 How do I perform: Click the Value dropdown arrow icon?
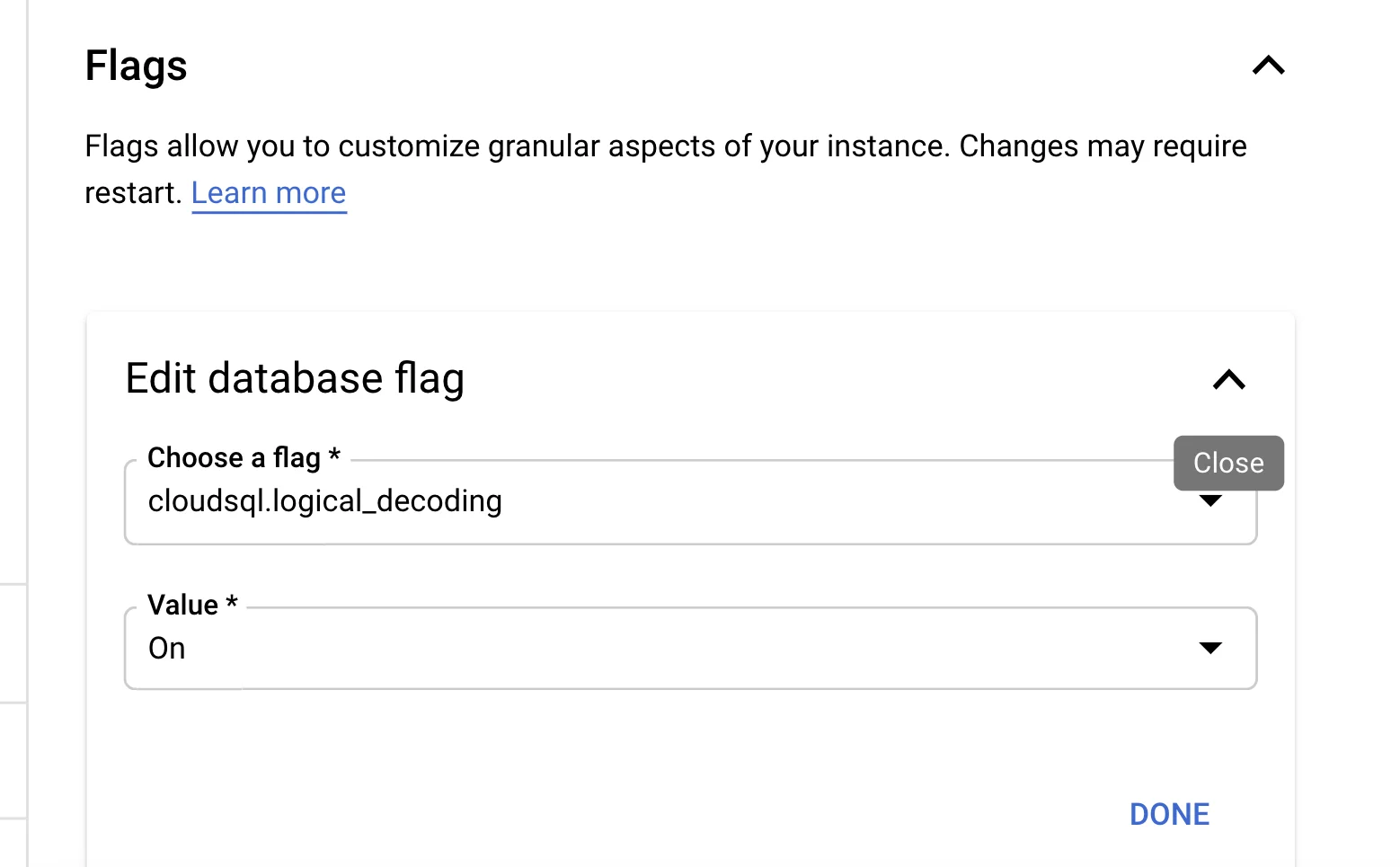pyautogui.click(x=1210, y=648)
